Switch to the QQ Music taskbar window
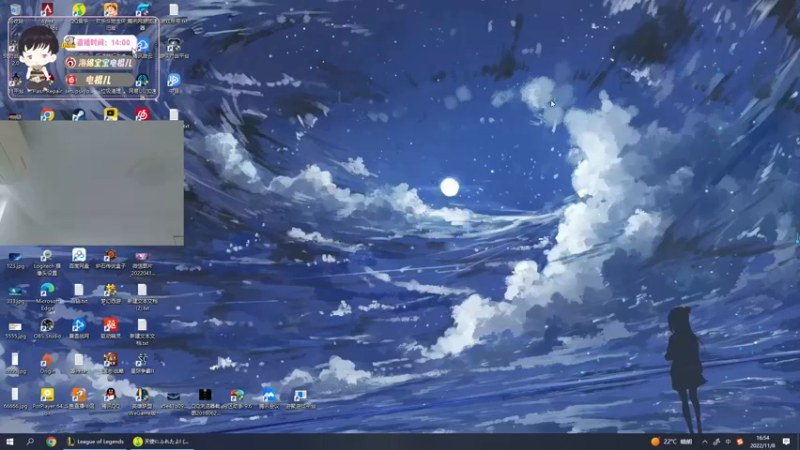The width and height of the screenshot is (800, 450). [x=161, y=441]
